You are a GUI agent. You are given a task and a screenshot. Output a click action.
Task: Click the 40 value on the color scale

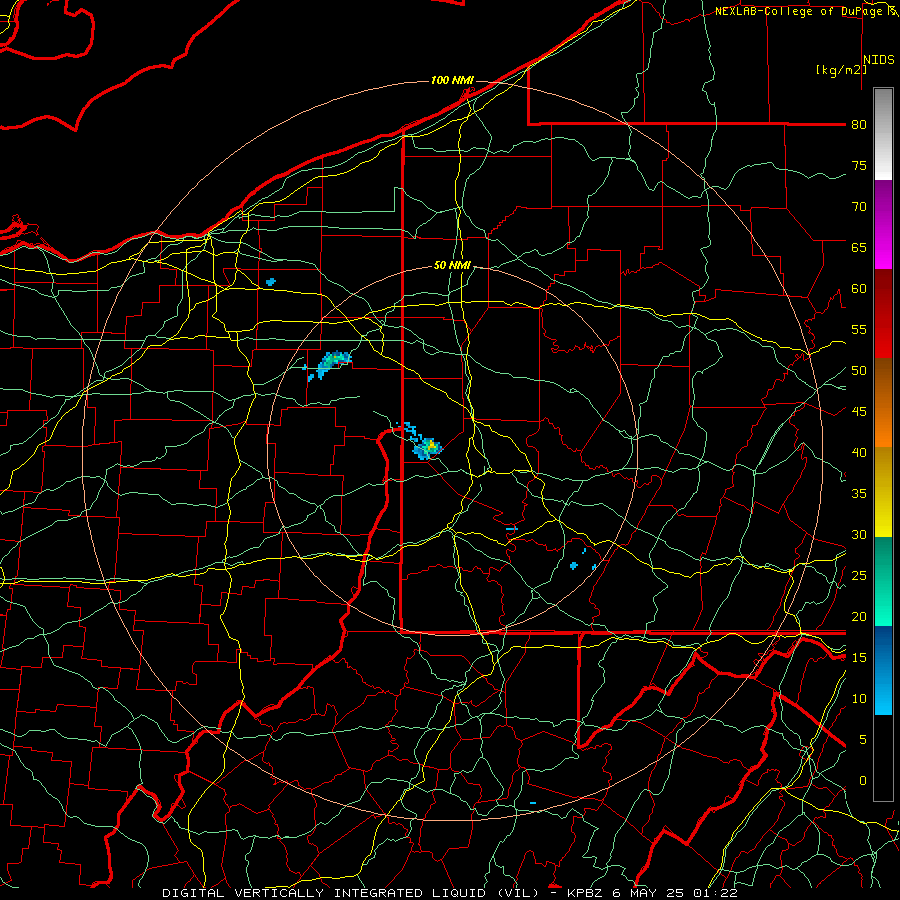[859, 453]
